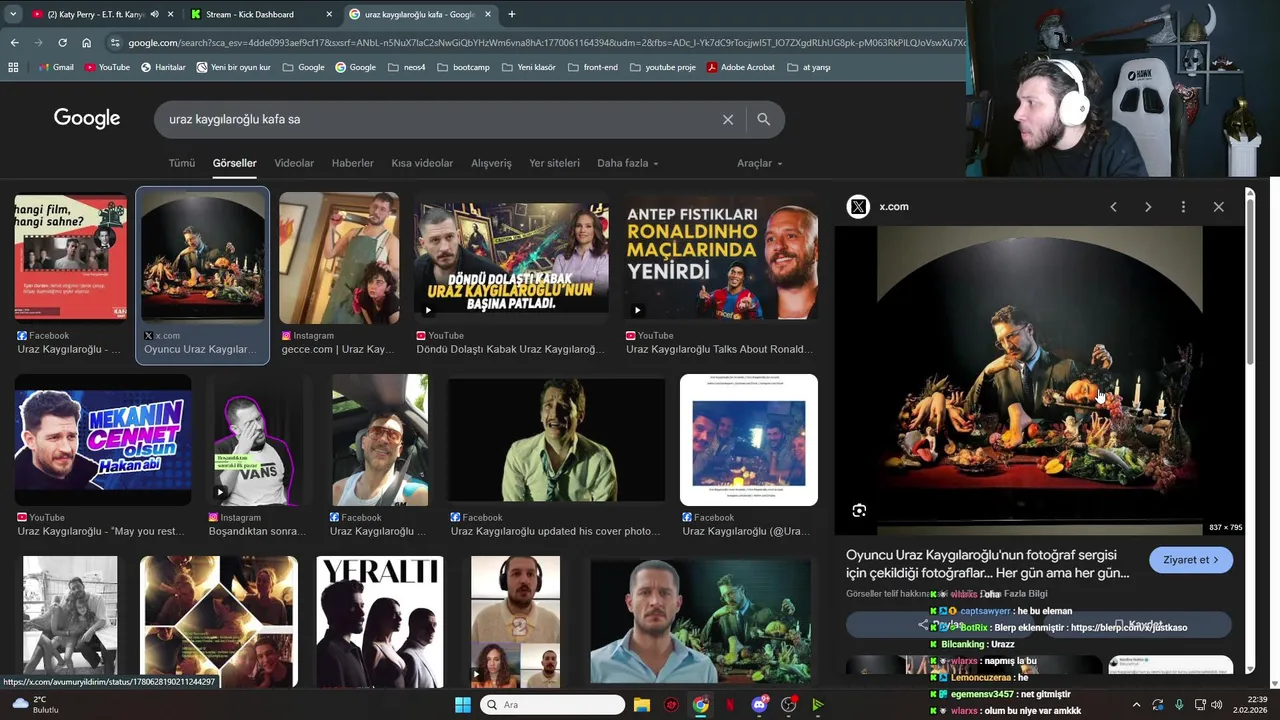
Task: Open preview panel three-dot options menu
Action: click(1183, 206)
